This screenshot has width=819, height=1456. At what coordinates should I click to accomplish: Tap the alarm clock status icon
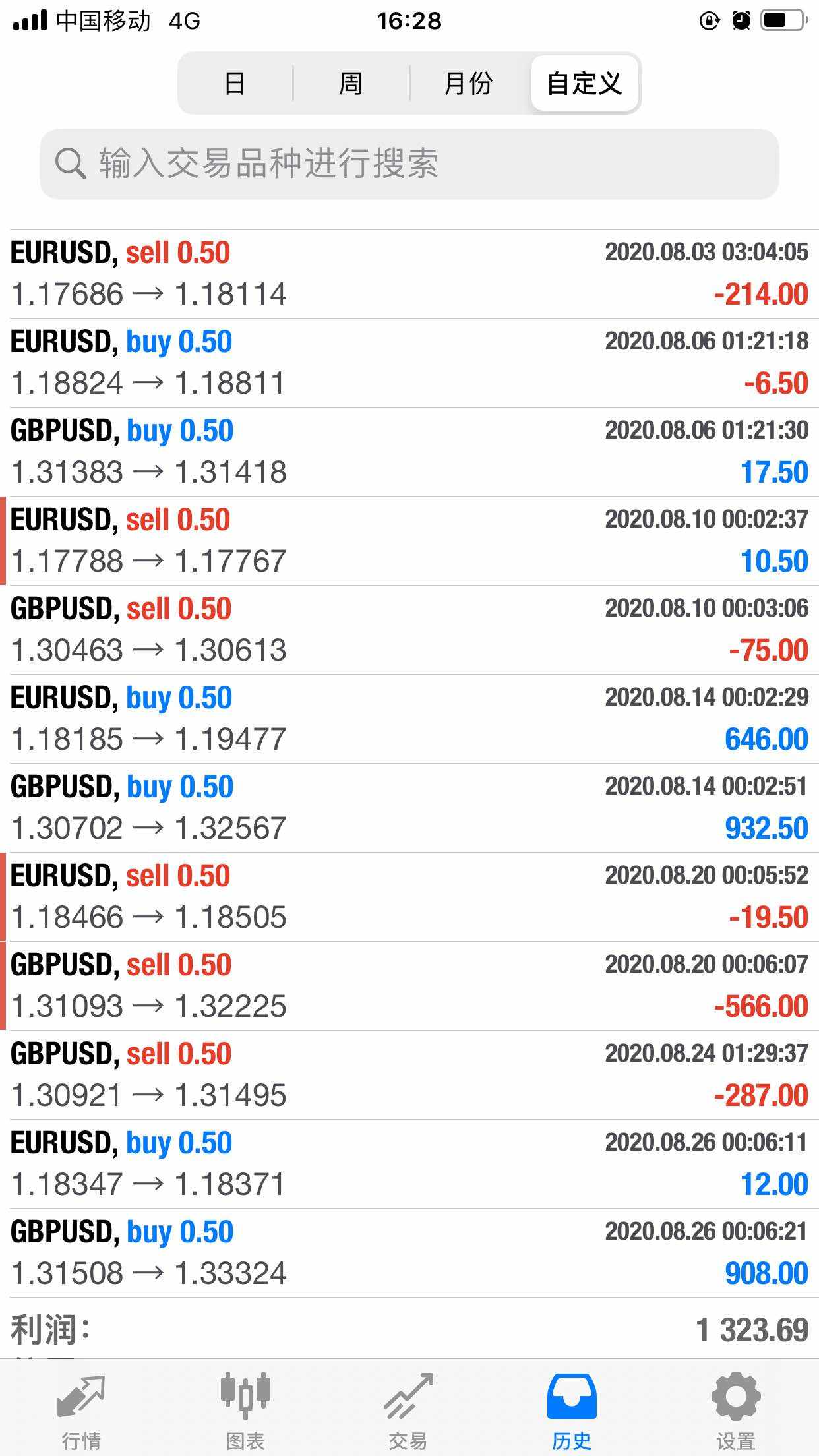pyautogui.click(x=741, y=21)
